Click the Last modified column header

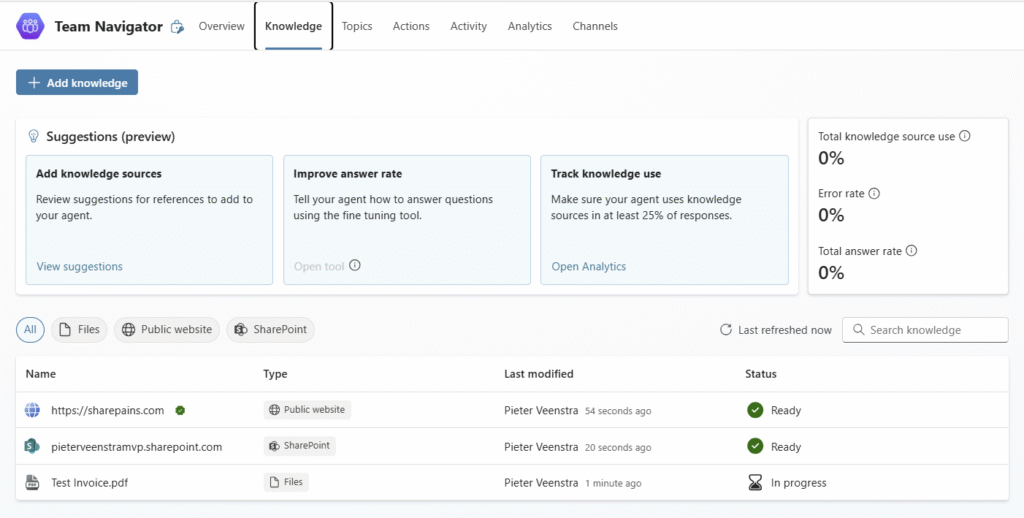tap(539, 374)
